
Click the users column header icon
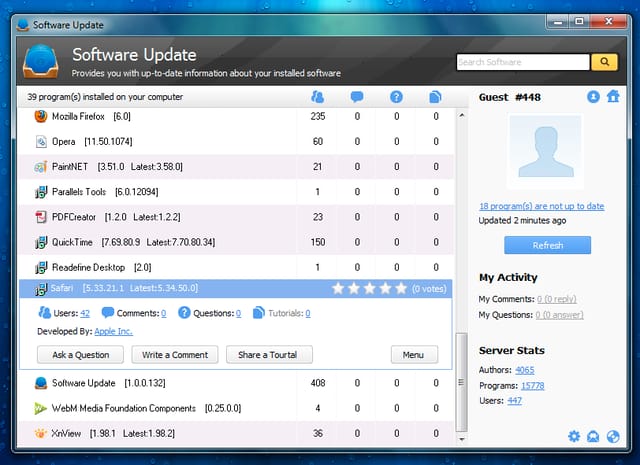[317, 97]
